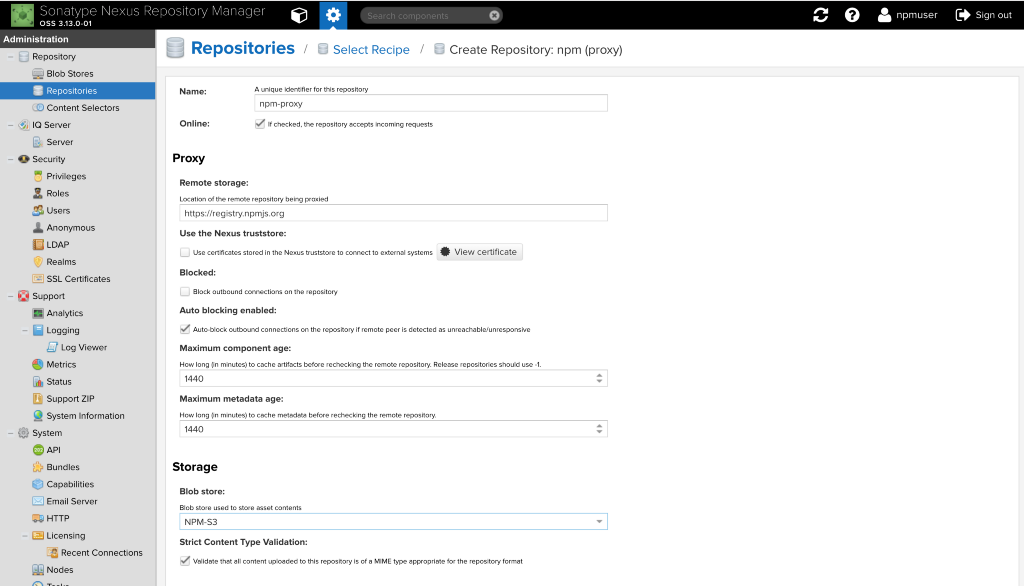This screenshot has width=1024, height=586.
Task: Increase Maximum component age spinner
Action: click(599, 376)
